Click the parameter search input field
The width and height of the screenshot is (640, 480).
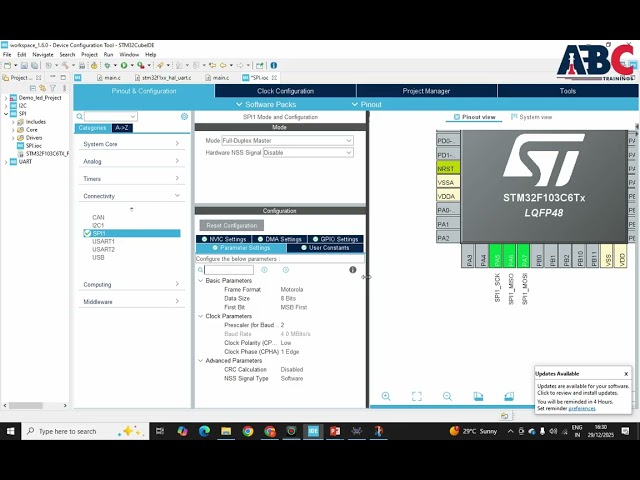229,270
